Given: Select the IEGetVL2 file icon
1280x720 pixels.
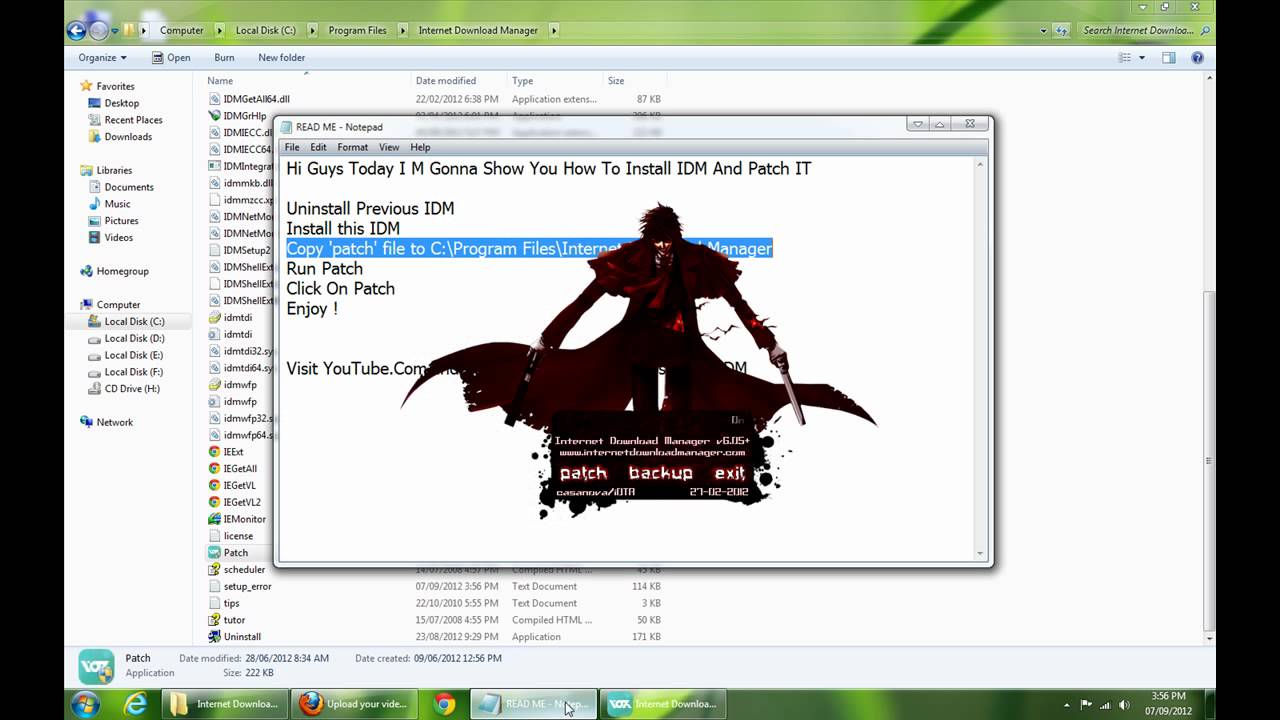Looking at the screenshot, I should click(214, 502).
